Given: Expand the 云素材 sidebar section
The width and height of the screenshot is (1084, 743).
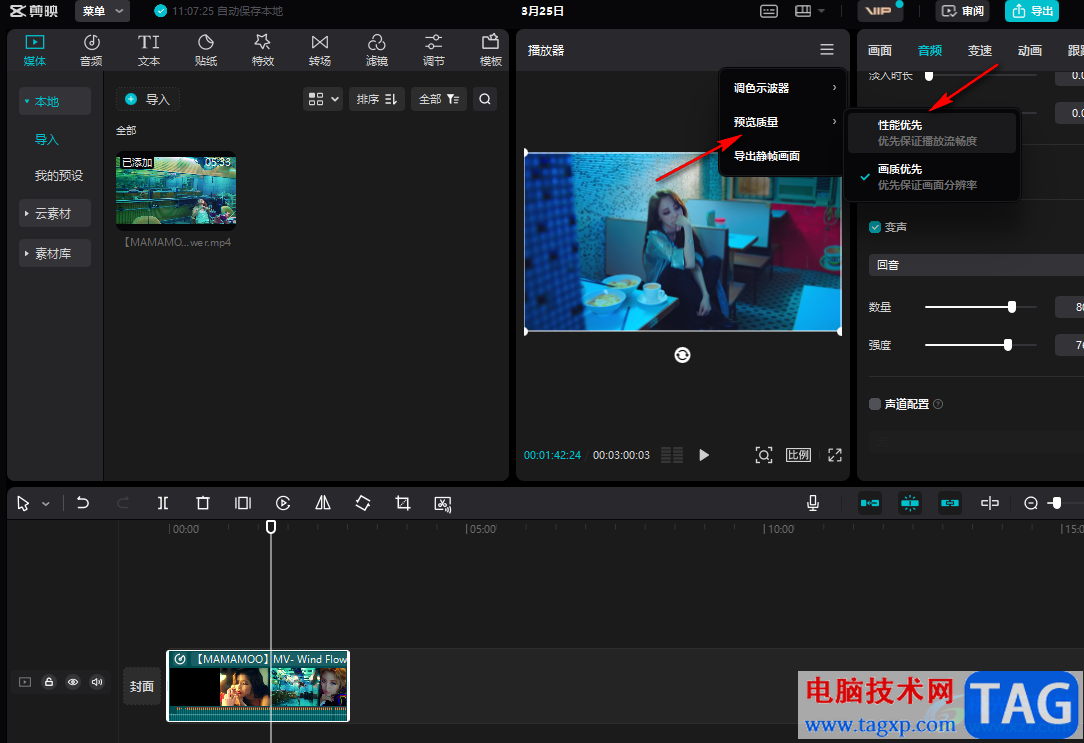Looking at the screenshot, I should pyautogui.click(x=55, y=213).
